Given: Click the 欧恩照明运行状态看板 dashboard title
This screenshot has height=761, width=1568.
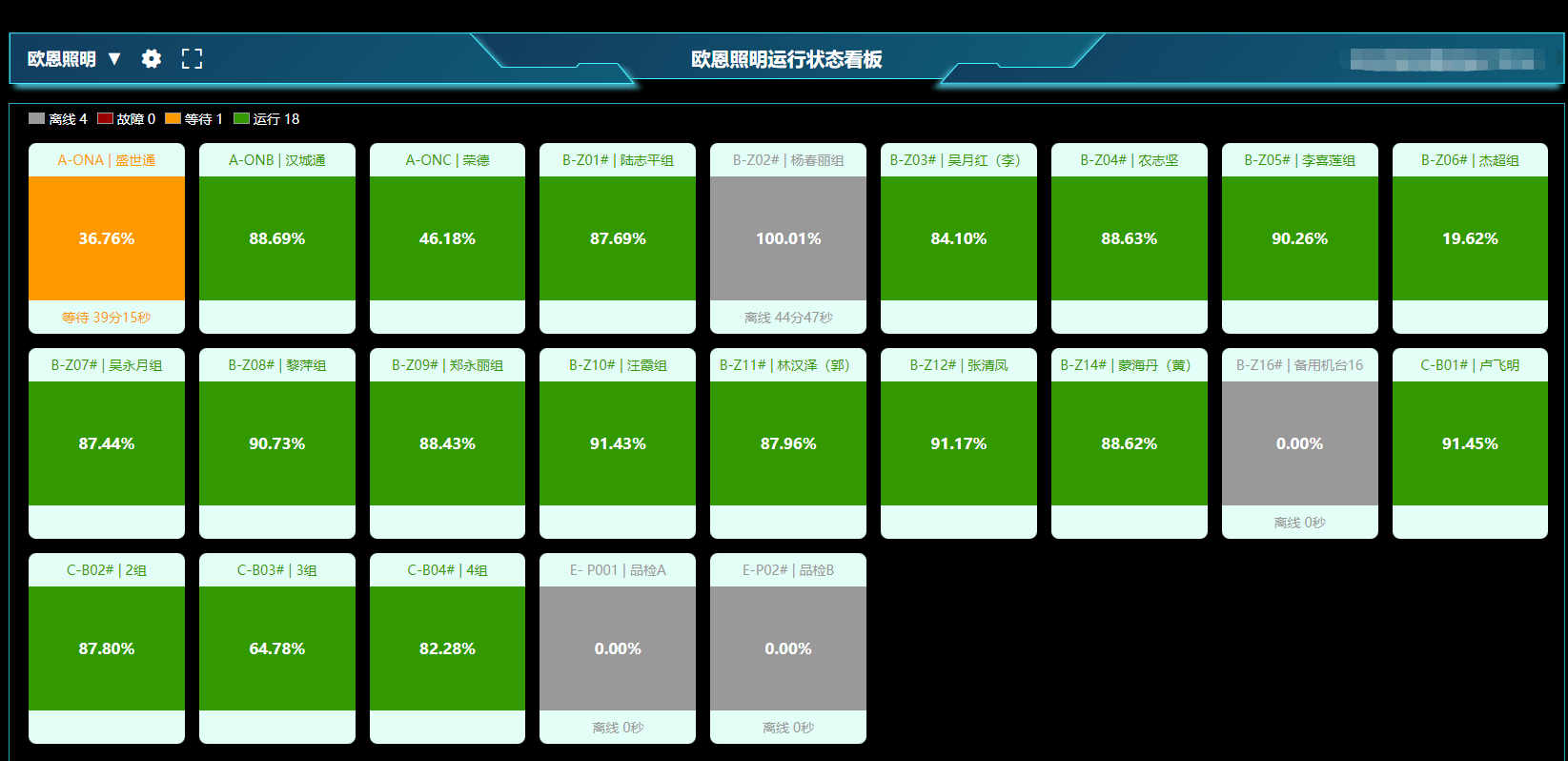Looking at the screenshot, I should coord(786,59).
